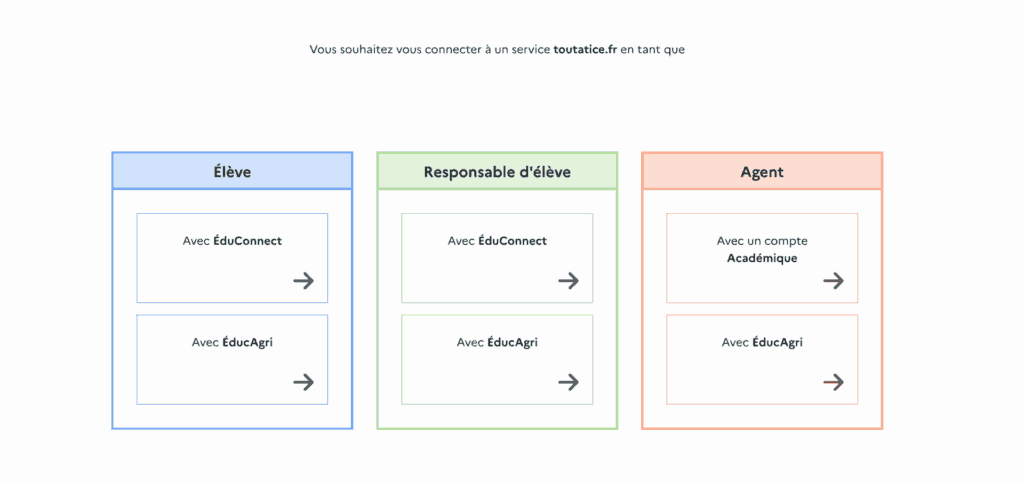
Task: Click the arrow in Élève's ÉducAgri card
Action: coord(303,382)
